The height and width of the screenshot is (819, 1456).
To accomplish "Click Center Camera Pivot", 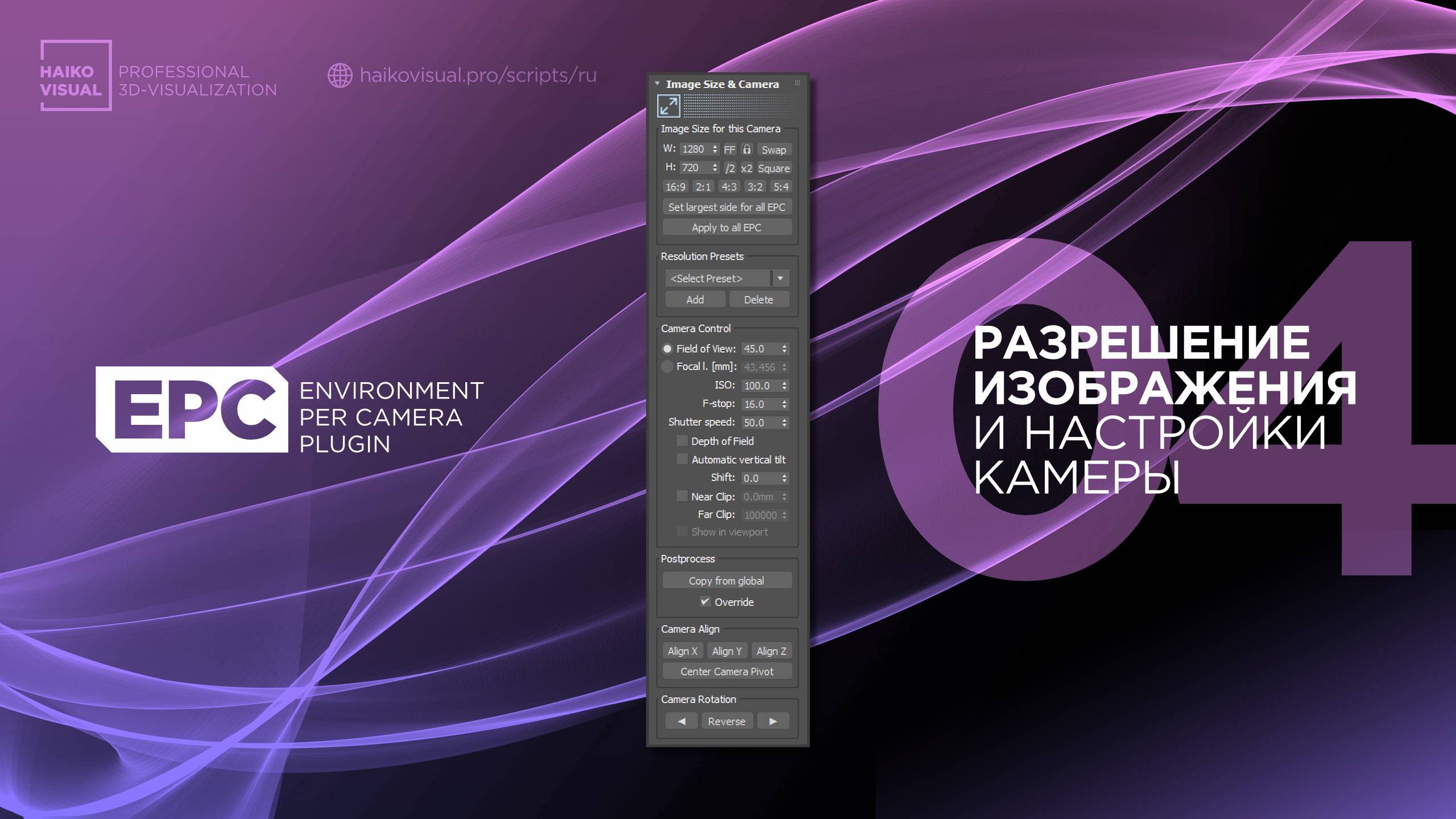I will point(727,672).
